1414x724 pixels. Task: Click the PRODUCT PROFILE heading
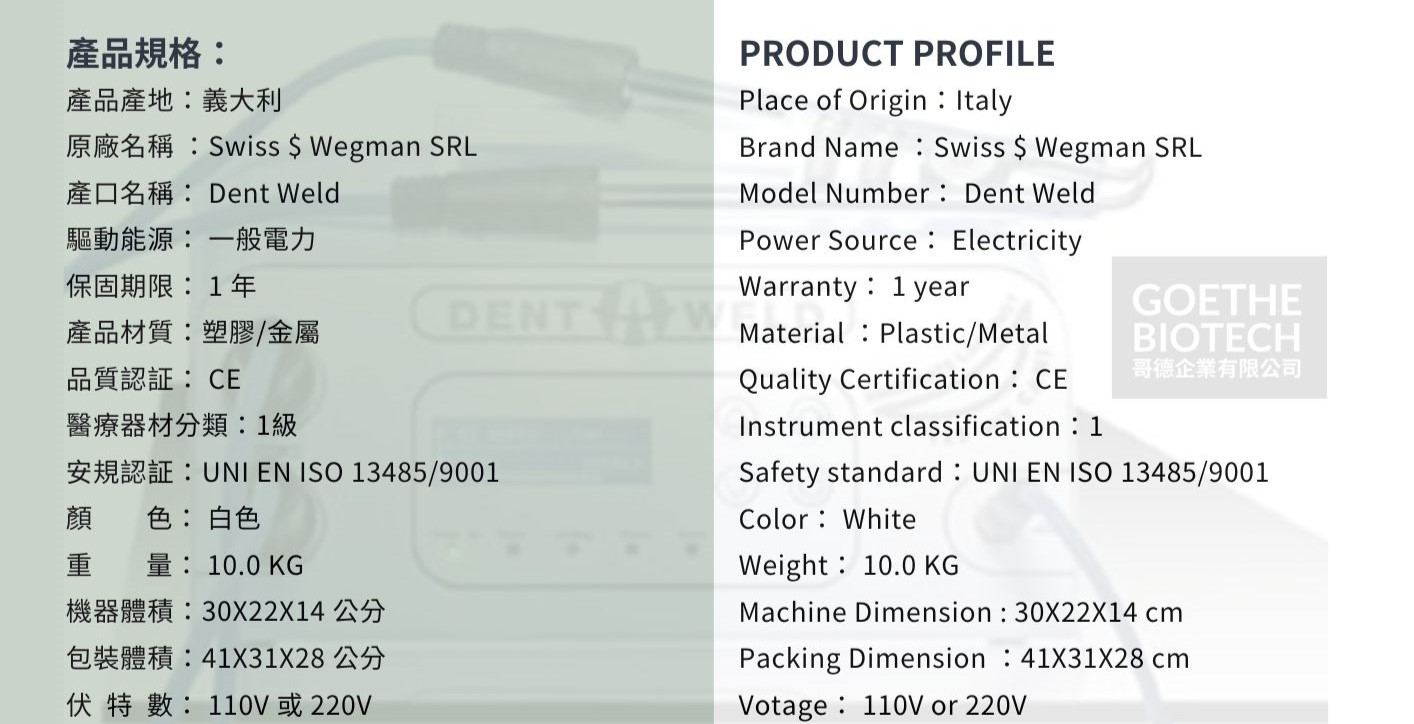click(897, 53)
